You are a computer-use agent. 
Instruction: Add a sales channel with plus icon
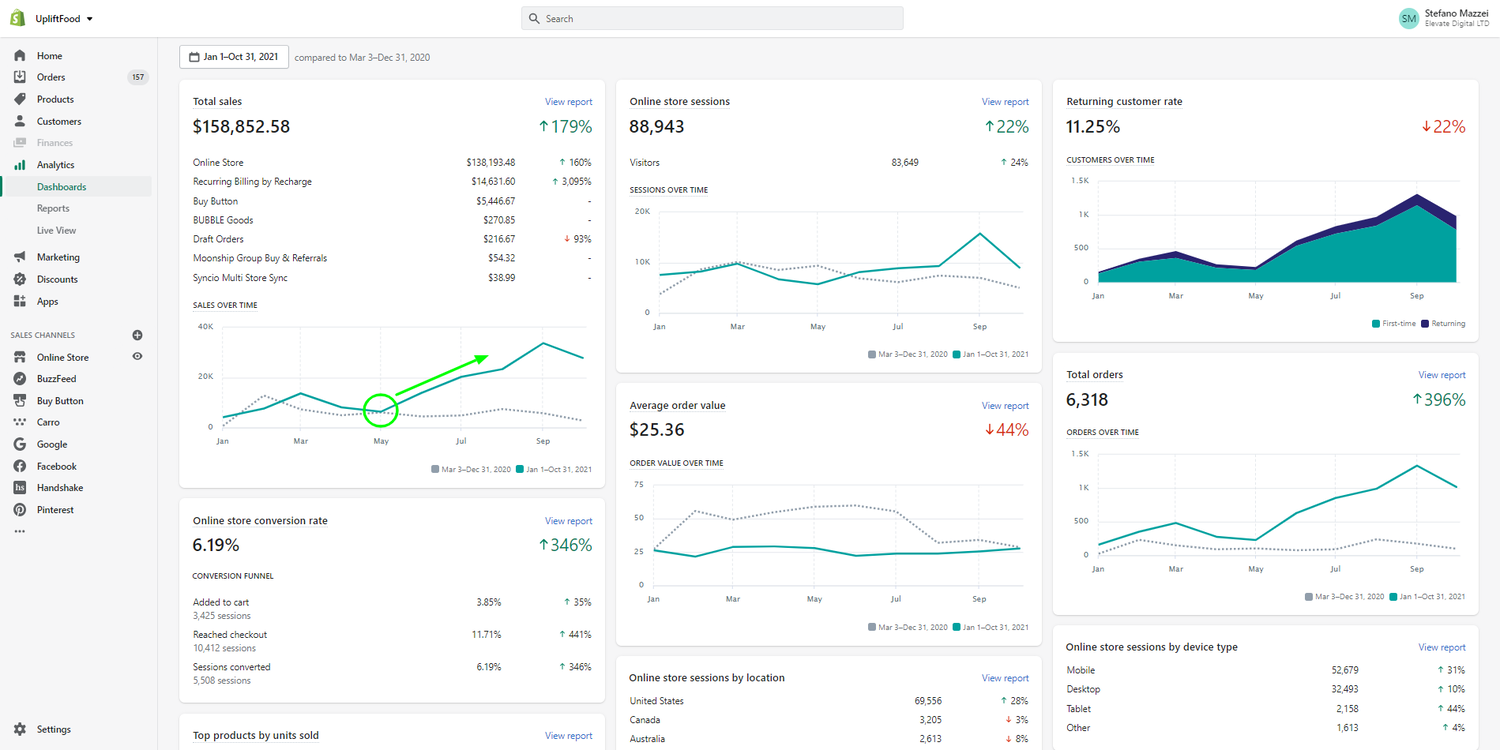[x=137, y=335]
